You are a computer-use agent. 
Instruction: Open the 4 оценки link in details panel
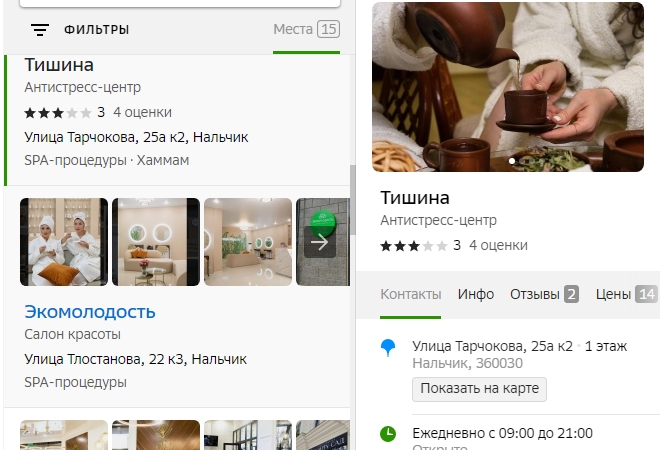click(498, 246)
